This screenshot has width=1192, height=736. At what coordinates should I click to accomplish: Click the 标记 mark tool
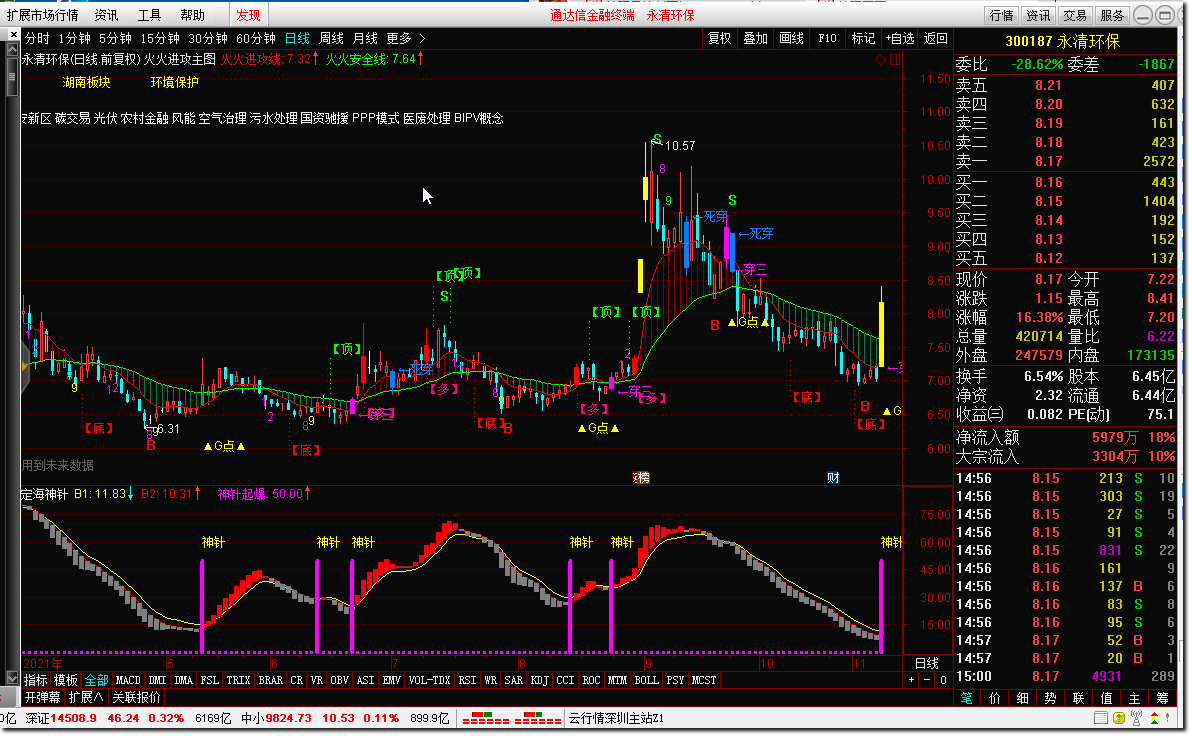(x=863, y=38)
